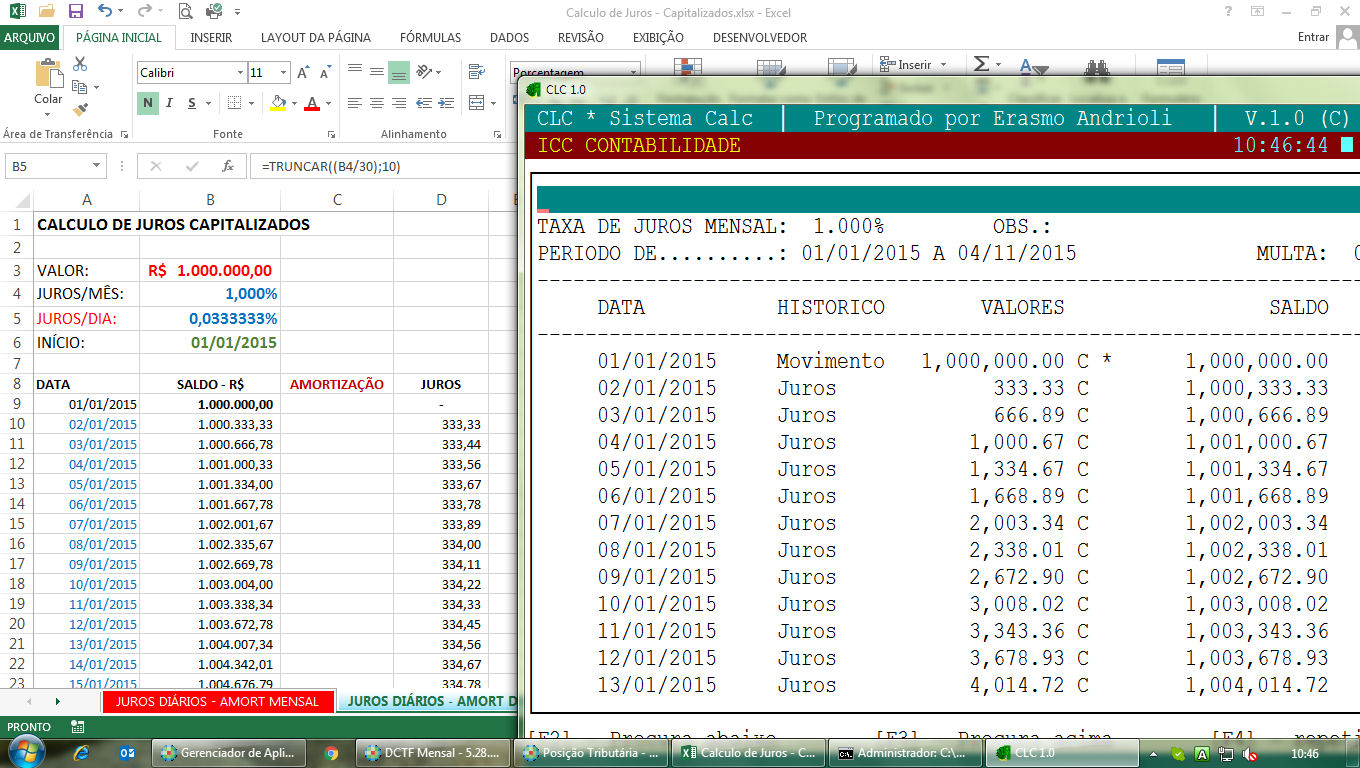Toggle Bold (N) formatting
The height and width of the screenshot is (768, 1360).
pos(148,103)
